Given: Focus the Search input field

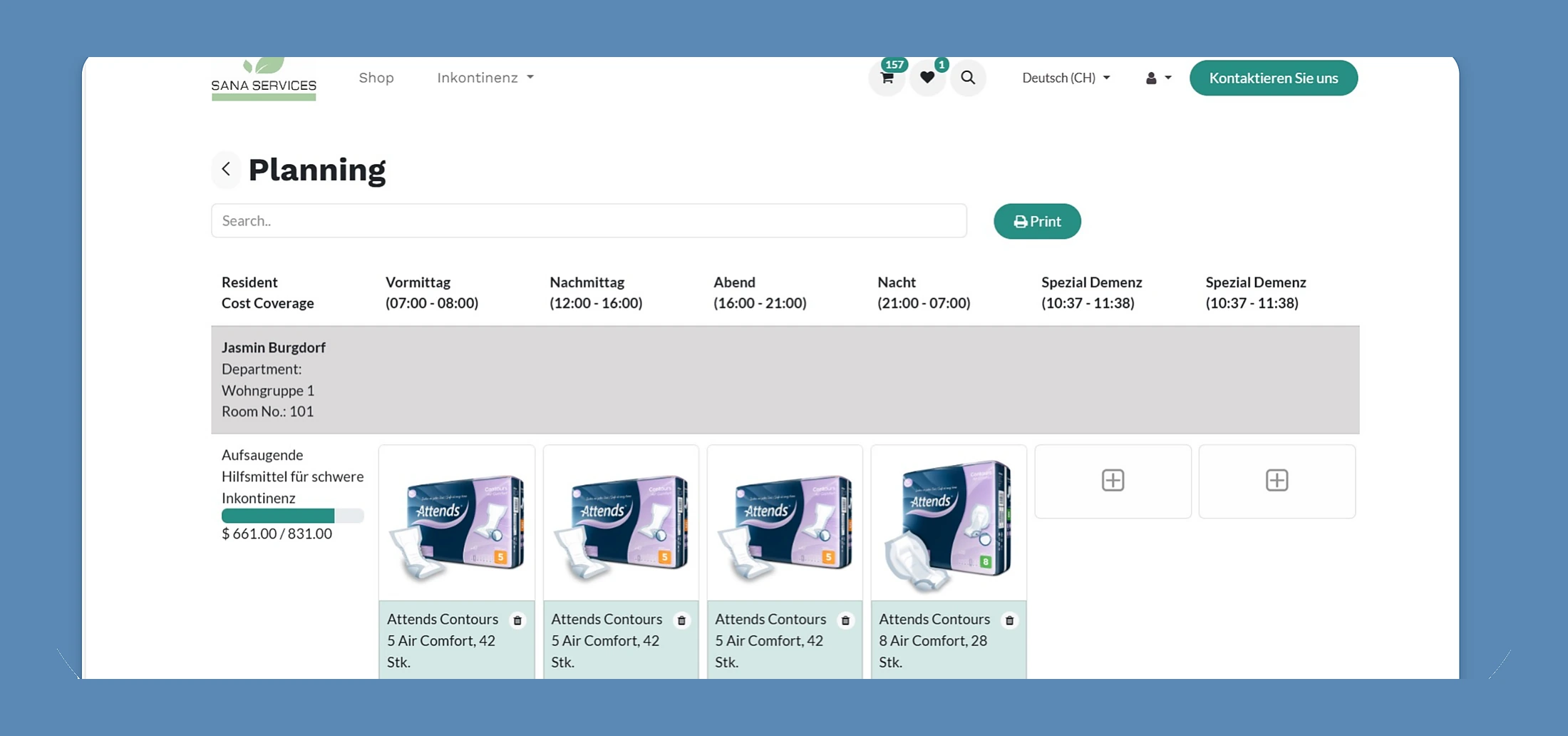Looking at the screenshot, I should pyautogui.click(x=589, y=220).
